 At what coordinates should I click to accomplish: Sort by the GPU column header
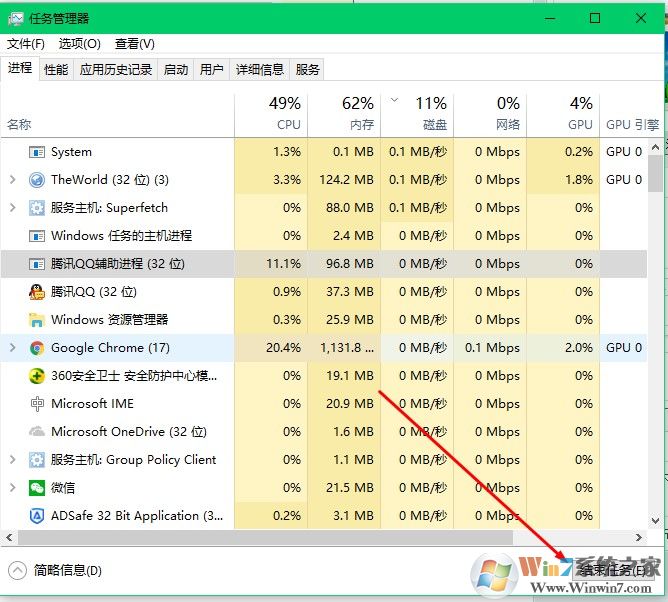pos(563,115)
